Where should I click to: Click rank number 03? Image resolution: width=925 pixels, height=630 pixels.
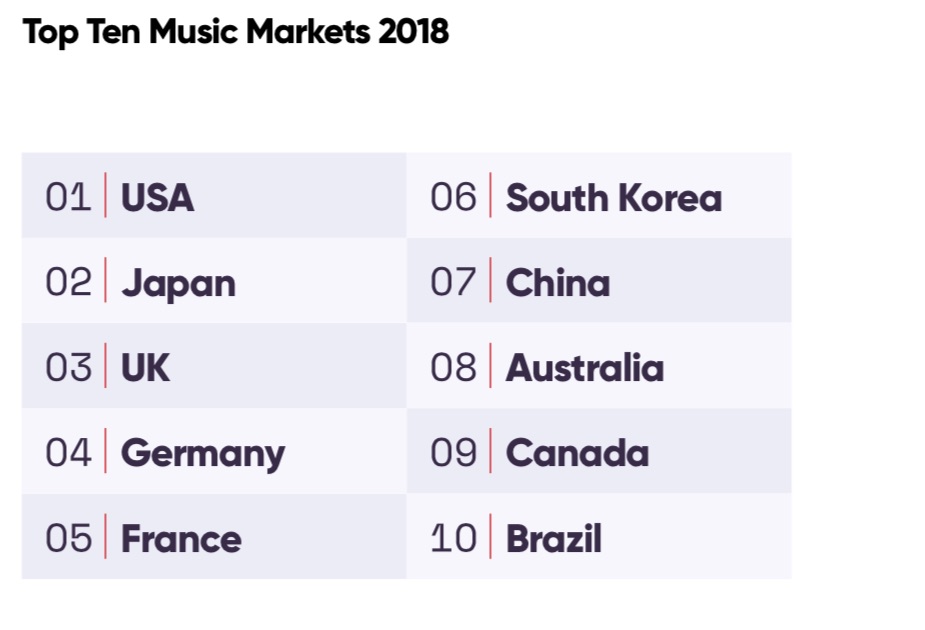pos(68,368)
